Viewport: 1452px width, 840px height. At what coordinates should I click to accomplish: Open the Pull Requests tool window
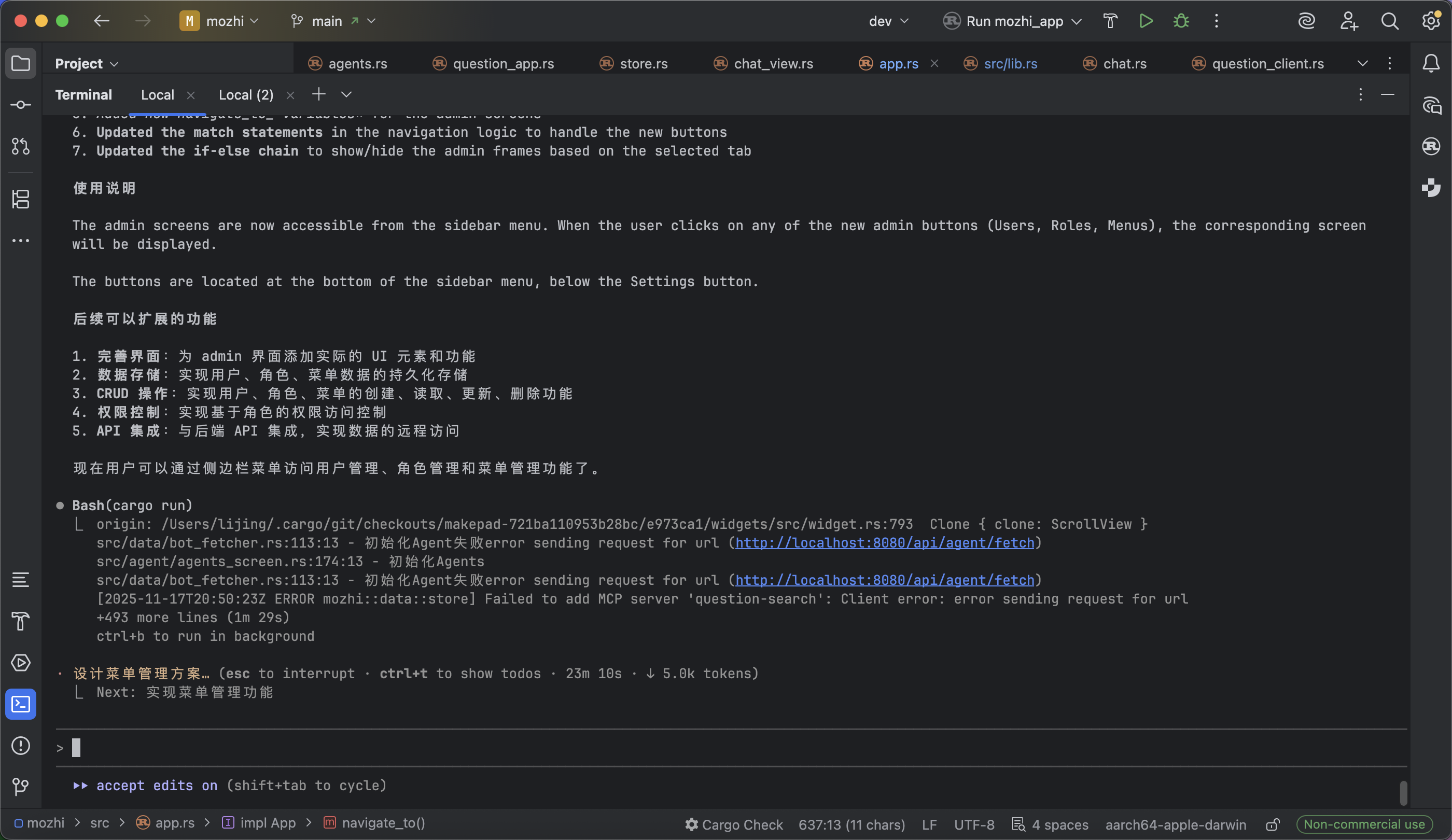(x=21, y=146)
